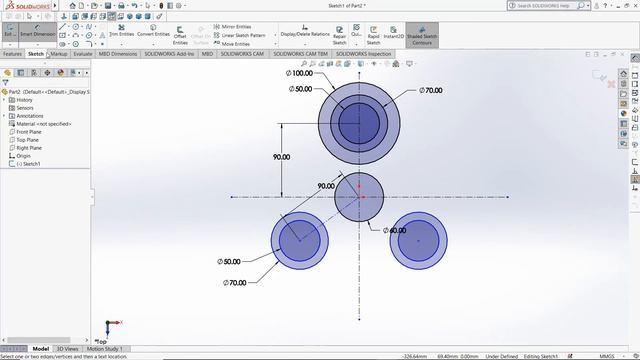The image size is (640, 360).
Task: Click the Smart Dimension tool
Action: 37,31
